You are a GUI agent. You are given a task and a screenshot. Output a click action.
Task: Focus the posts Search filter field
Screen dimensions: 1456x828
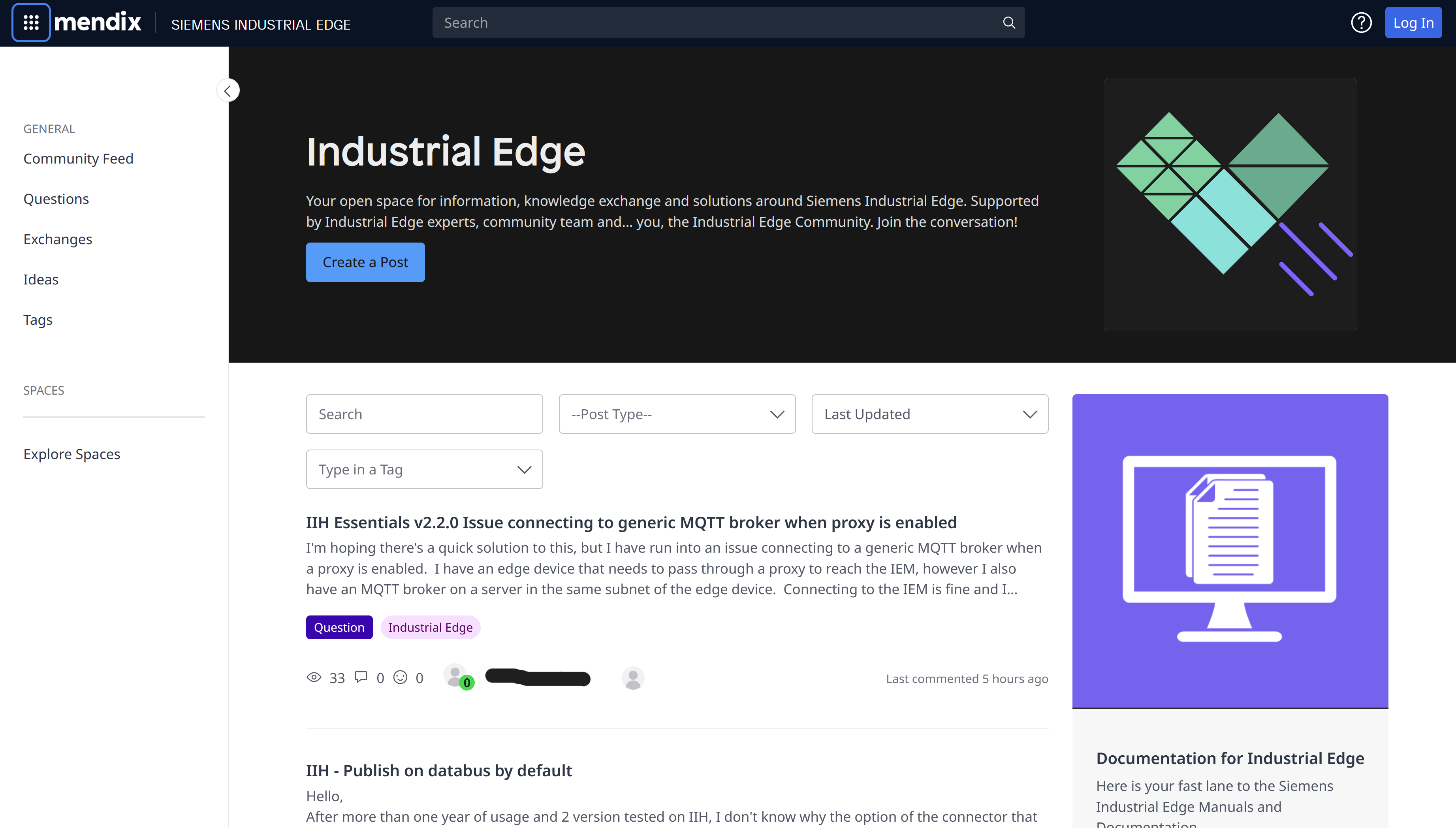click(424, 414)
